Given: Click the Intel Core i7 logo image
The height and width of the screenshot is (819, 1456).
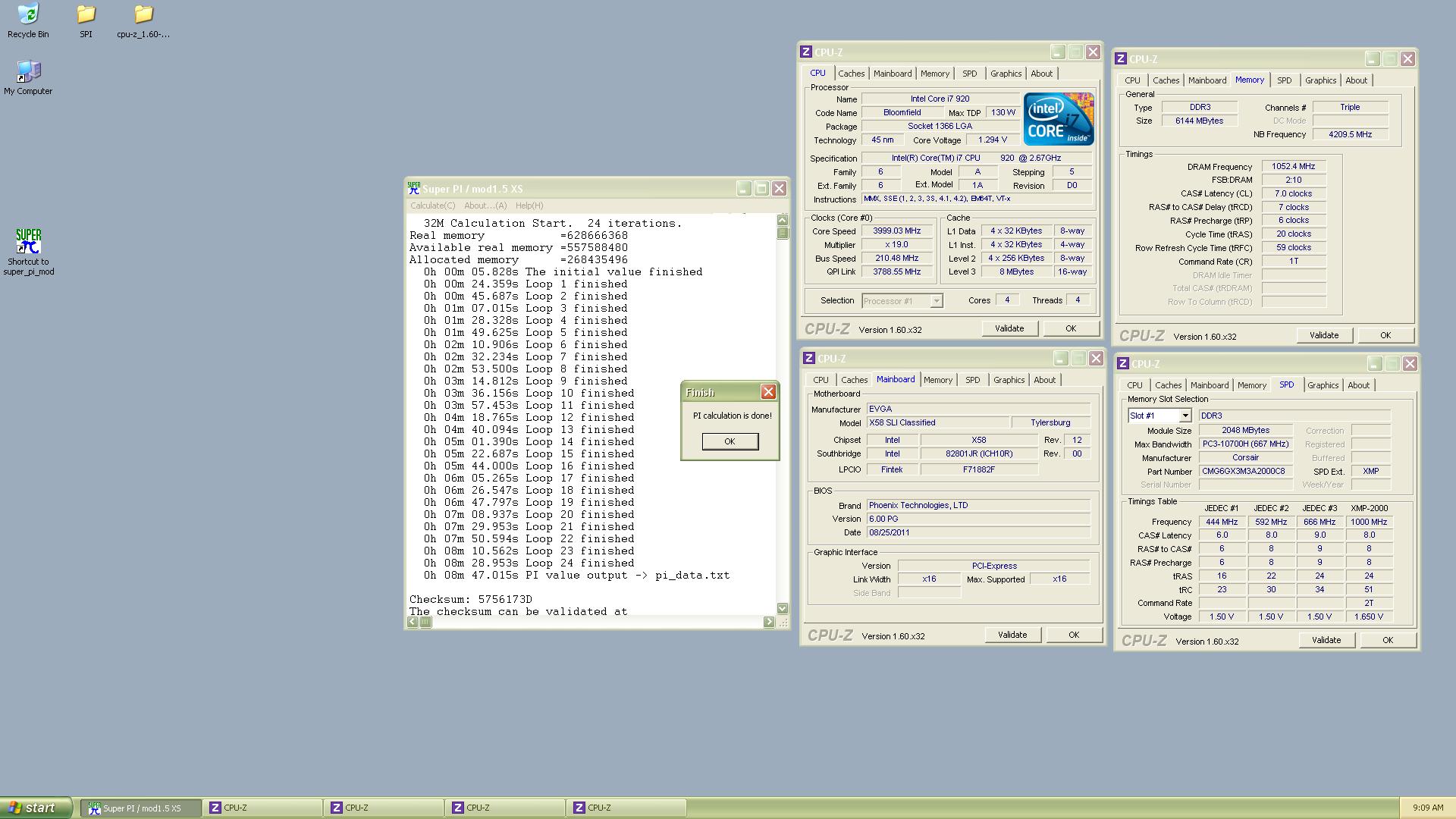Looking at the screenshot, I should click(x=1058, y=119).
